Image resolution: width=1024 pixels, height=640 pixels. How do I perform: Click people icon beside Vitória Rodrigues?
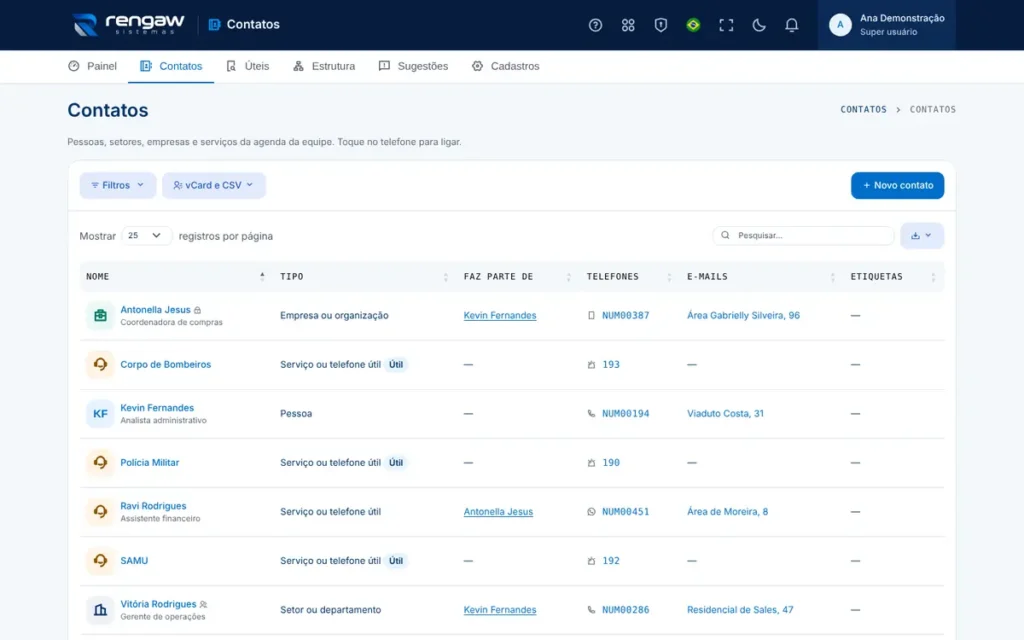[203, 604]
